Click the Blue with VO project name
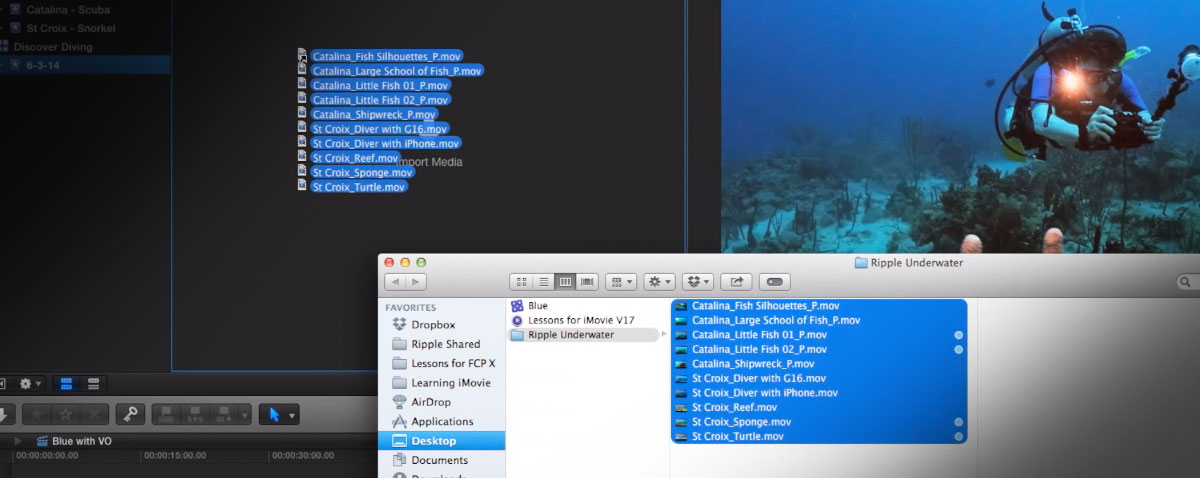The height and width of the screenshot is (478, 1200). coord(81,441)
